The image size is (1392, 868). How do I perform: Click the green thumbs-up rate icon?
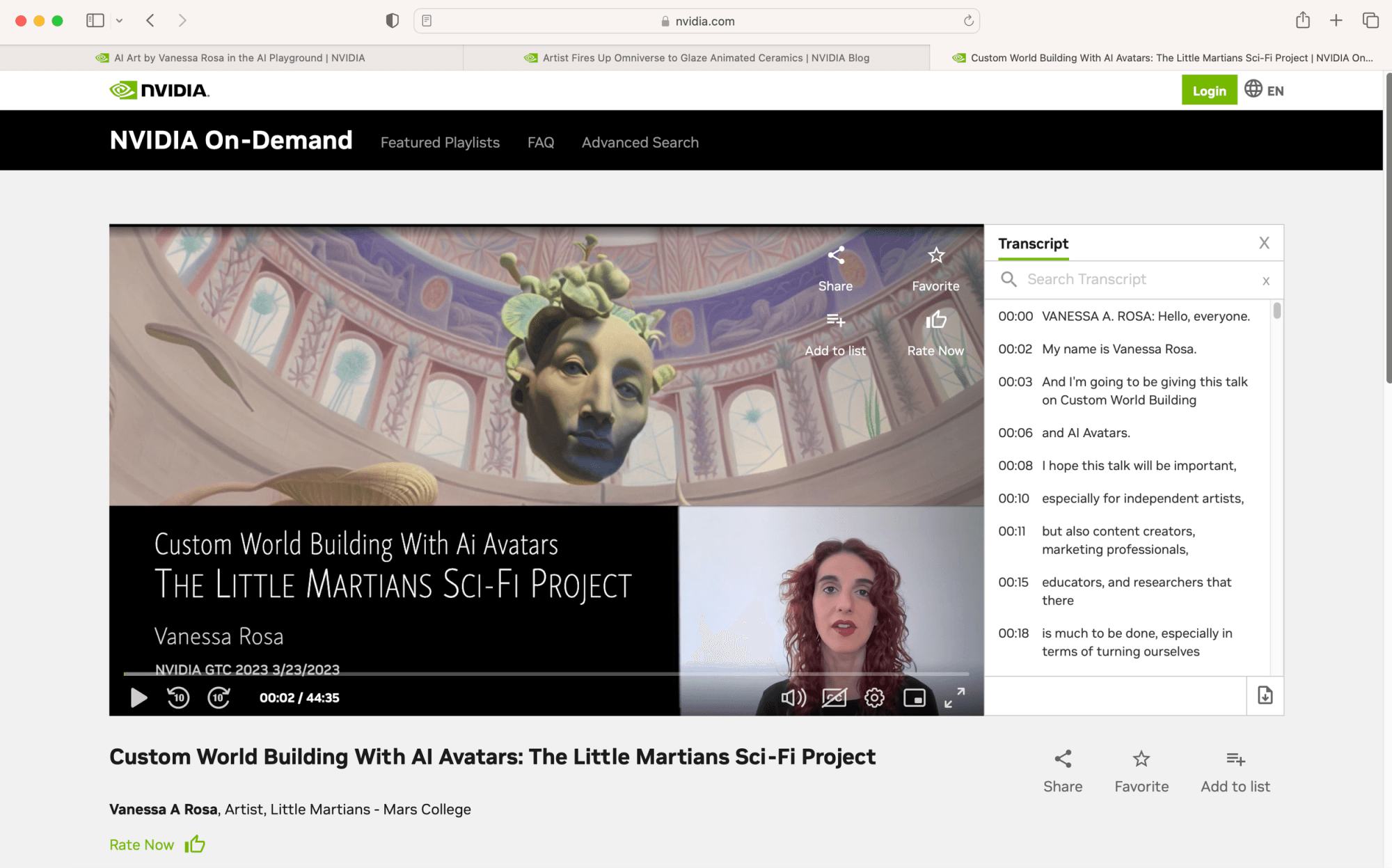pos(195,844)
